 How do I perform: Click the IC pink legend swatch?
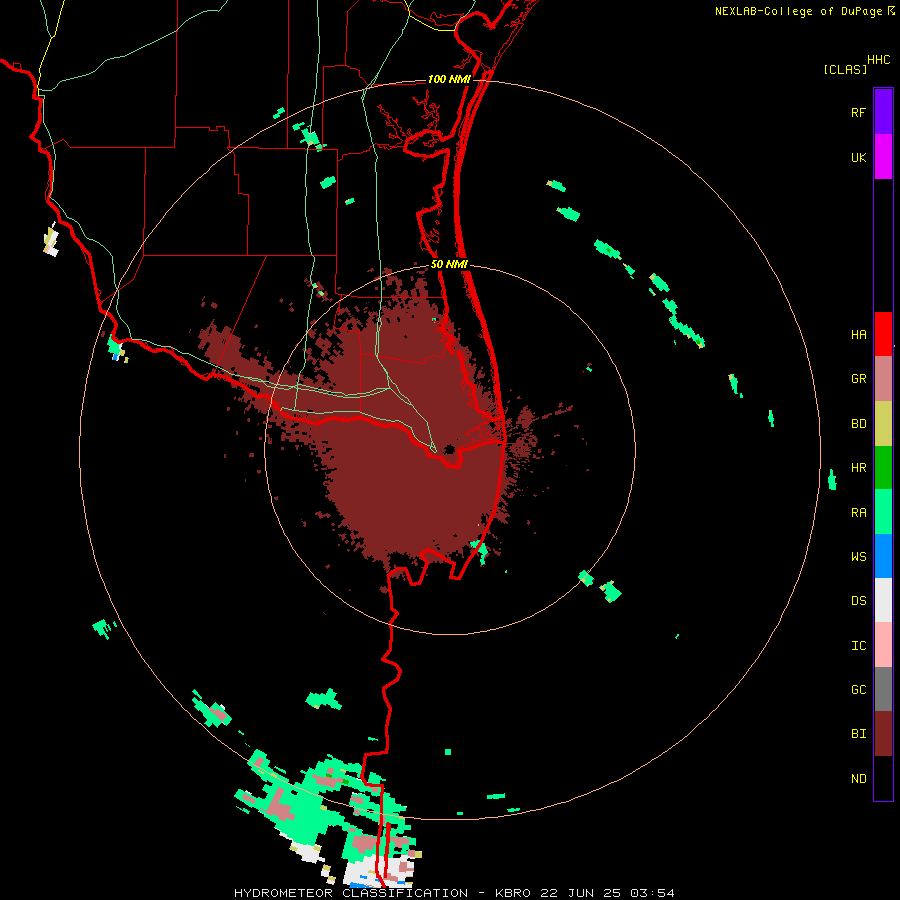[x=883, y=645]
